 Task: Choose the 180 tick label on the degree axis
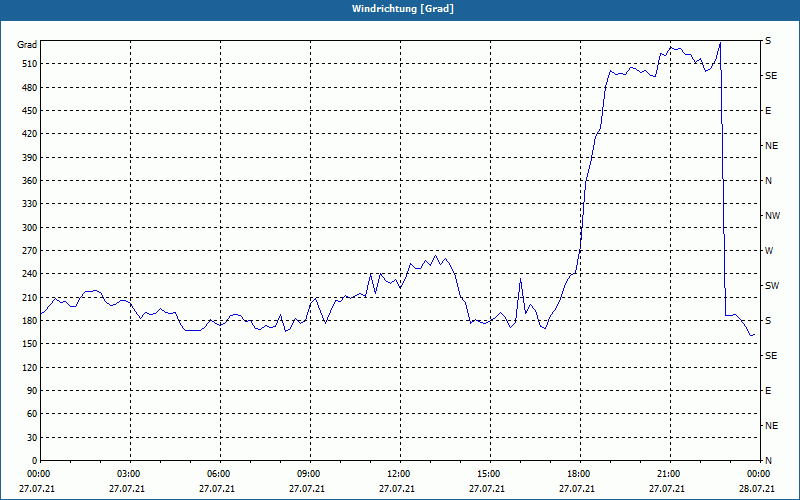coord(29,321)
